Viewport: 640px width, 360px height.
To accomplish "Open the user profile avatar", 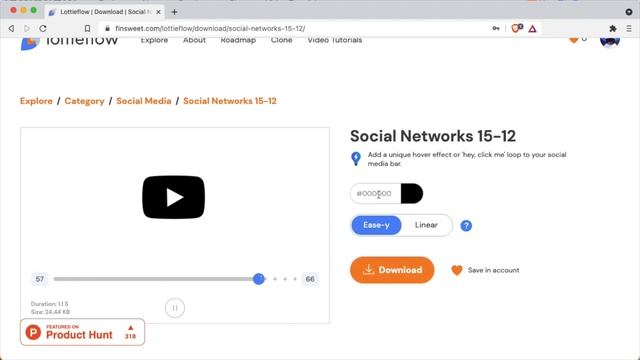I will pyautogui.click(x=610, y=42).
